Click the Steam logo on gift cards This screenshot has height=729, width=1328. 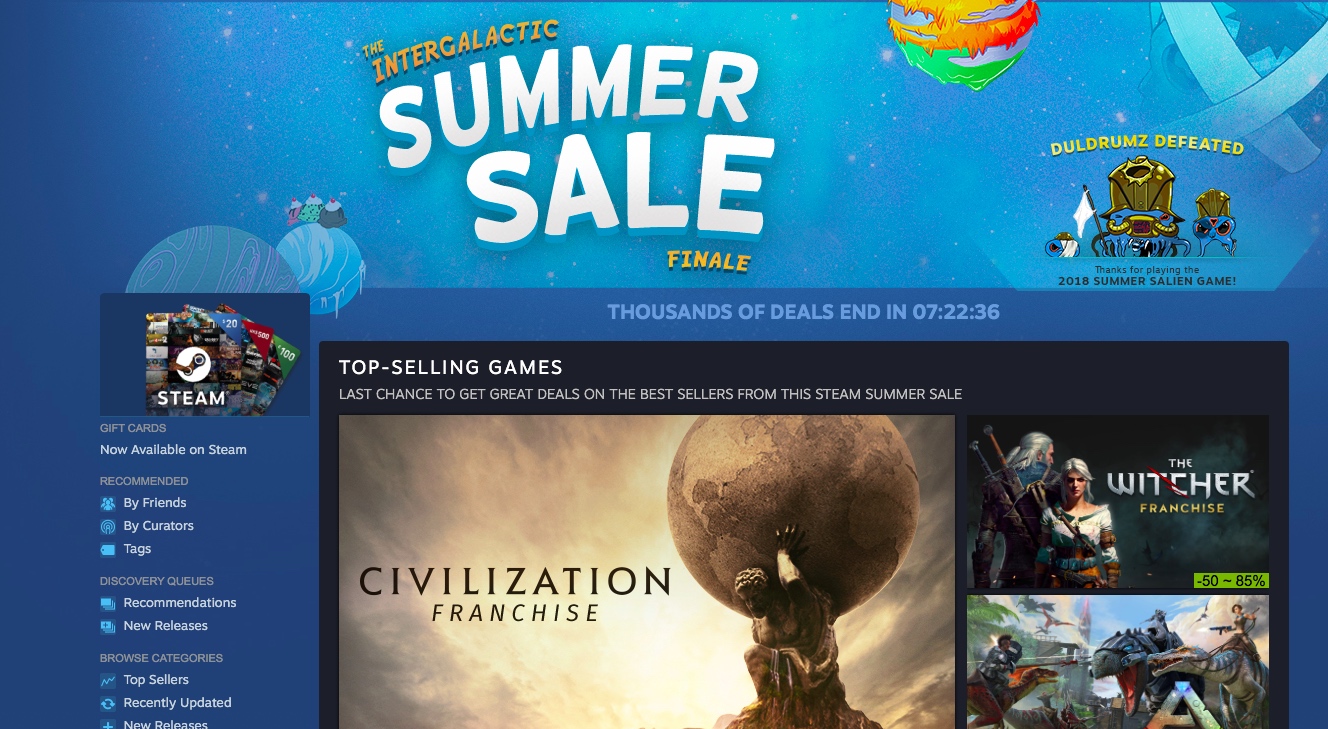[x=192, y=366]
